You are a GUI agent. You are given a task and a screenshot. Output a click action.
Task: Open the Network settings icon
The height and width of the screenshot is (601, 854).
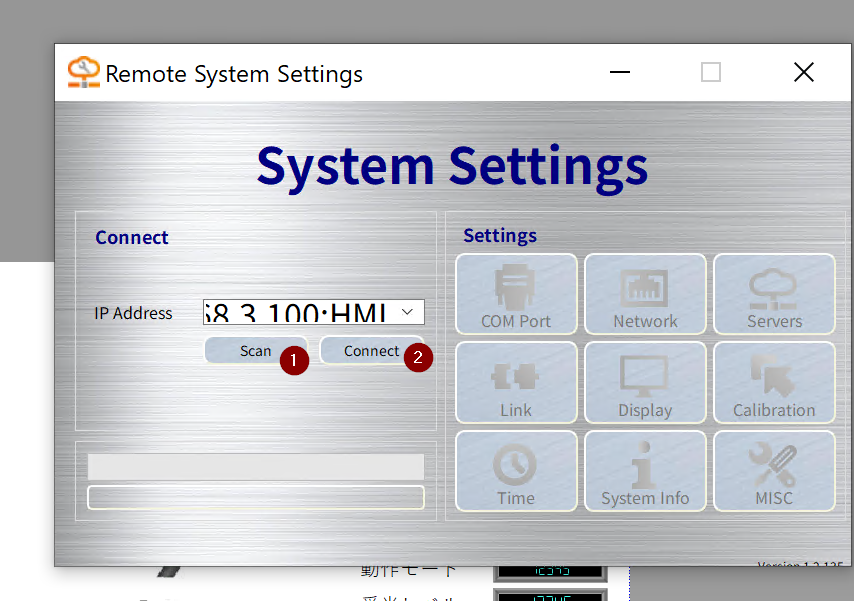(645, 293)
